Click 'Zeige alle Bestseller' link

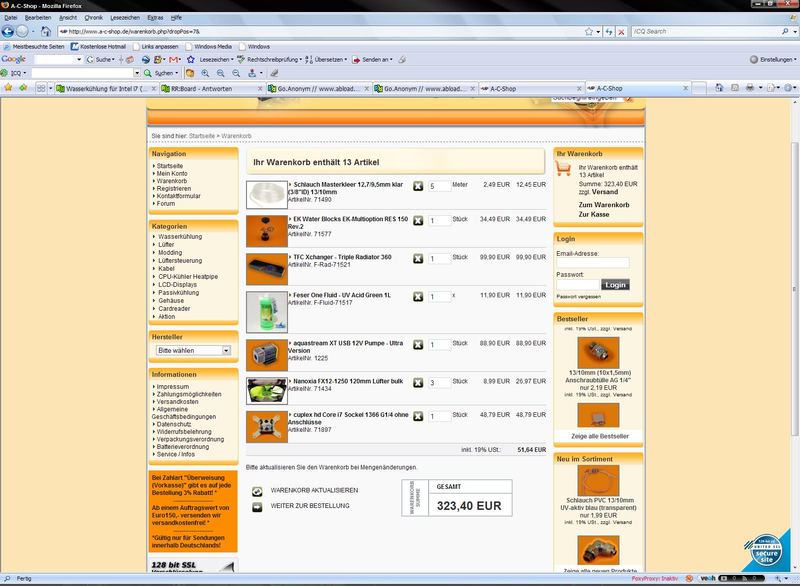tap(600, 436)
